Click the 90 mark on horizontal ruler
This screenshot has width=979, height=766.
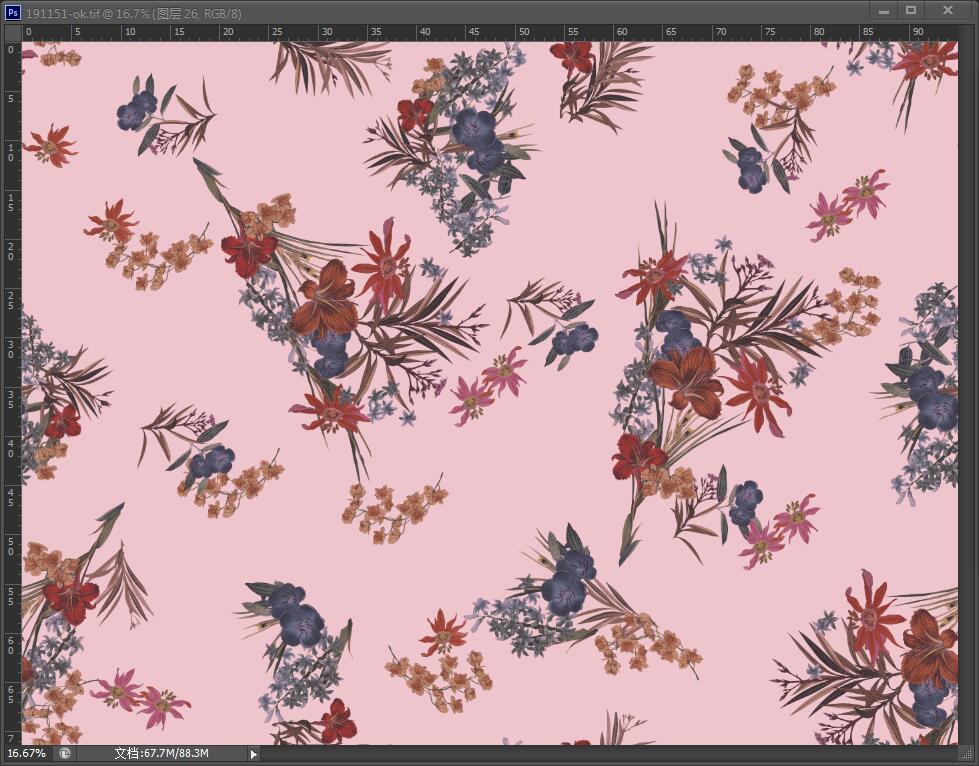coord(917,32)
